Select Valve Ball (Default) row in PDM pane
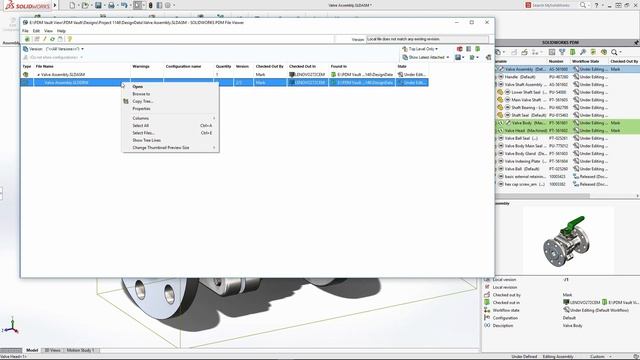 click(x=567, y=169)
